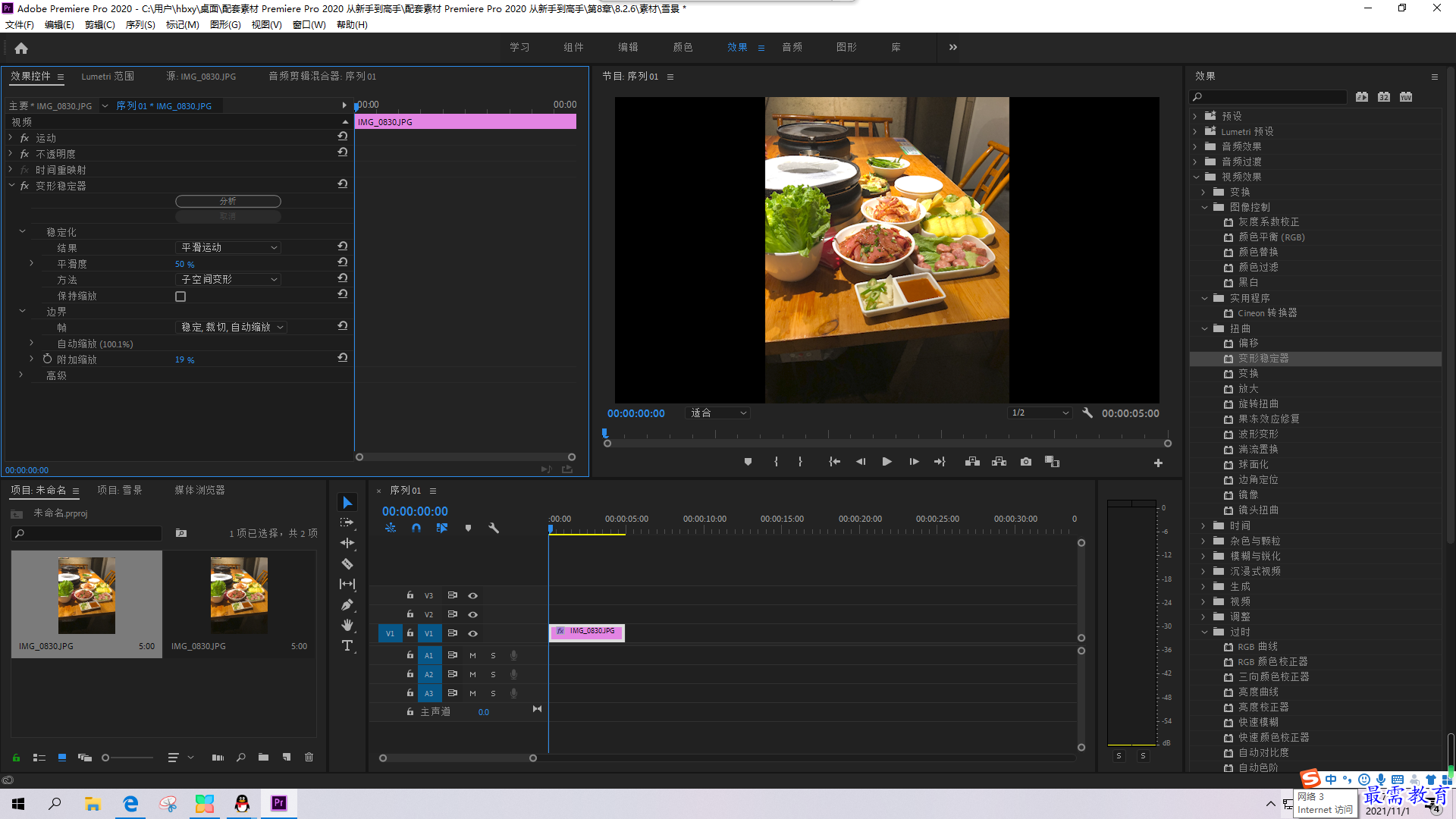Expand the 高级 section
Screen dimensions: 1456x819
coord(21,375)
